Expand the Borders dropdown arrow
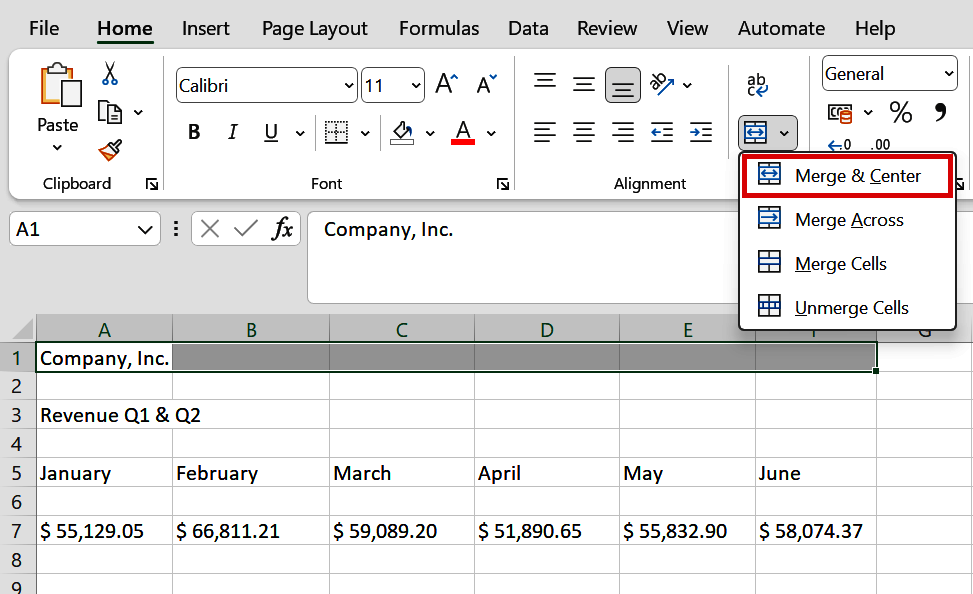This screenshot has width=973, height=594. click(x=364, y=131)
